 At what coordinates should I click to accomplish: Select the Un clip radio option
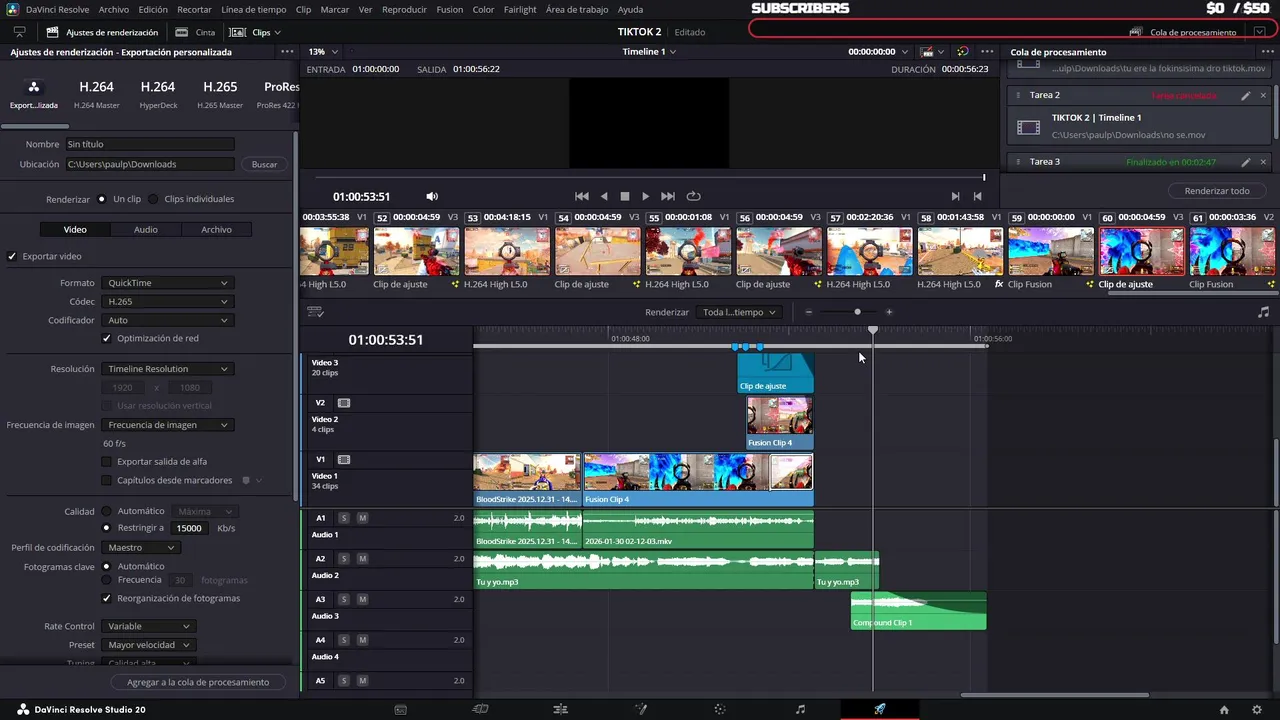[101, 199]
